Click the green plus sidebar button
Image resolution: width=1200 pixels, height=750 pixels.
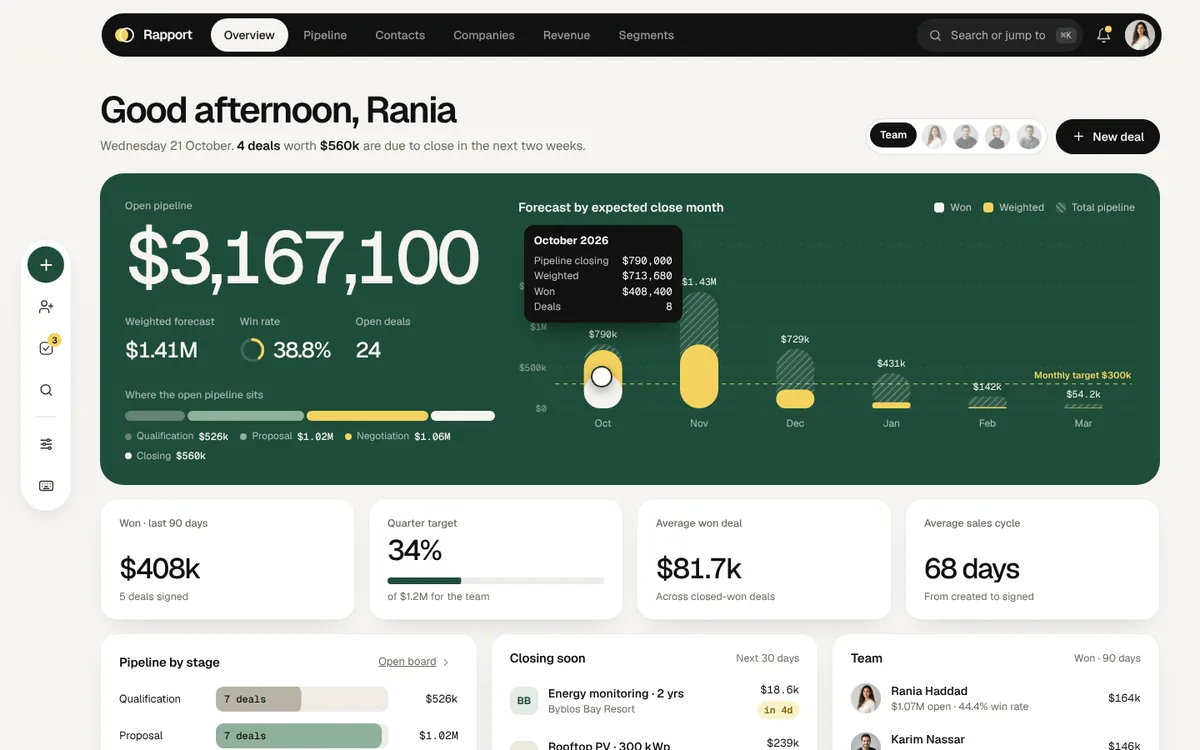coord(46,265)
